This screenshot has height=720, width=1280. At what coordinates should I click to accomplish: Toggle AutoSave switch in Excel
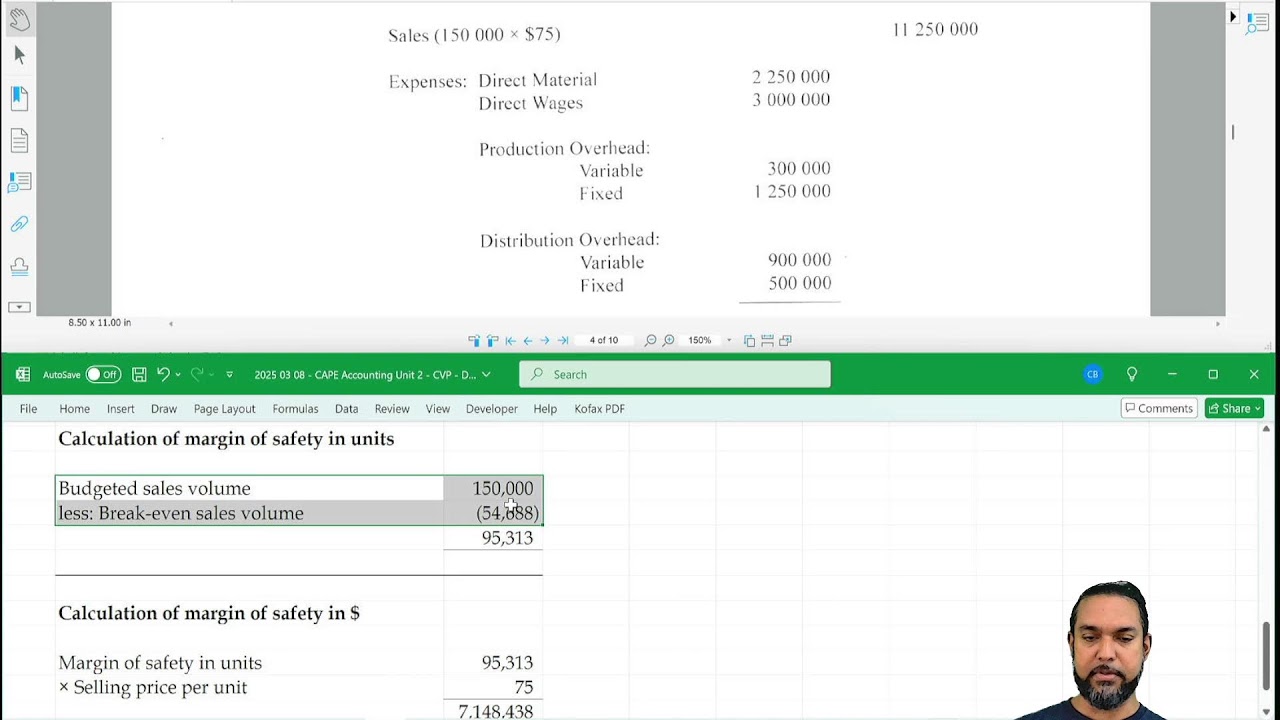coord(102,375)
